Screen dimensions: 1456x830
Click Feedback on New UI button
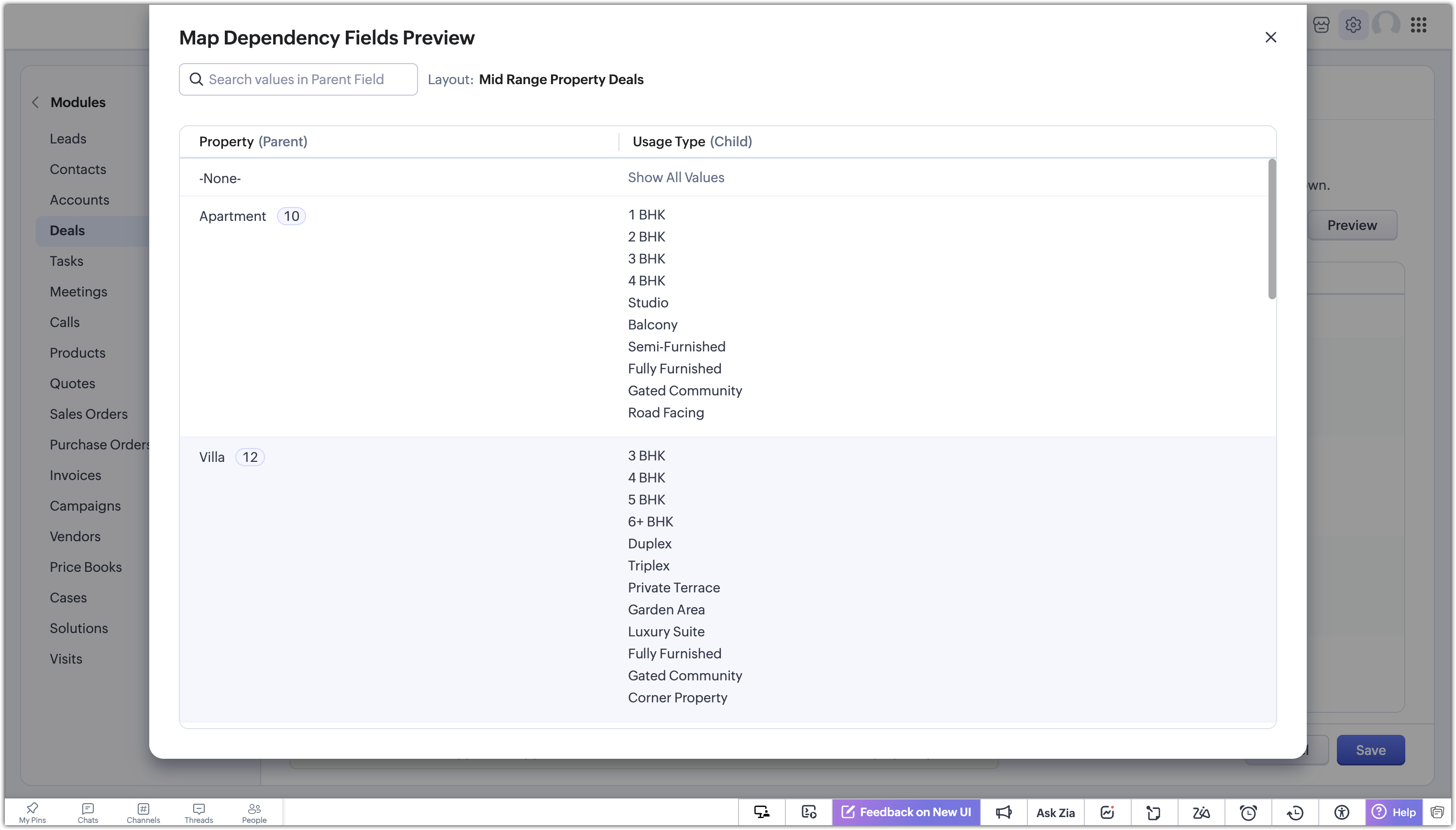point(905,812)
